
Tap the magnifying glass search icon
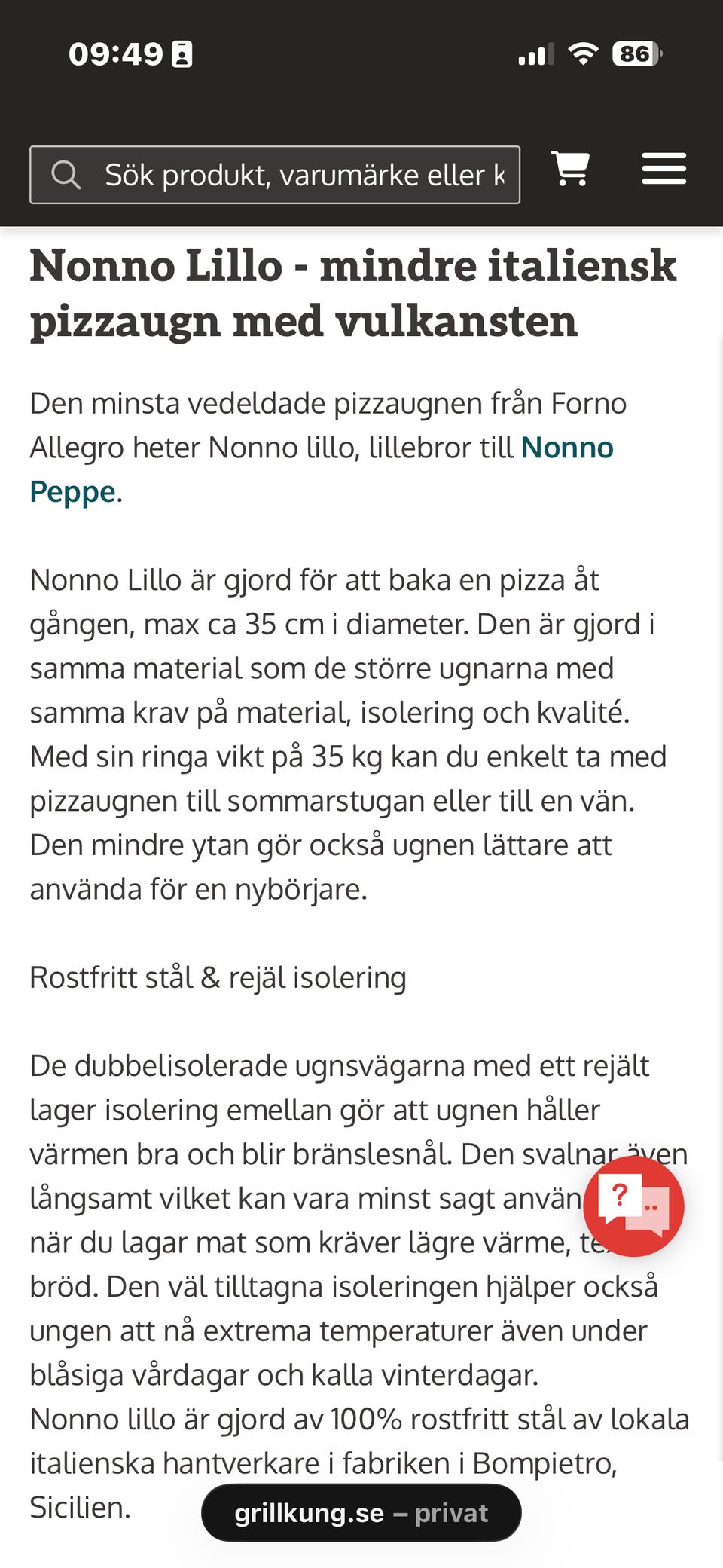[x=66, y=175]
